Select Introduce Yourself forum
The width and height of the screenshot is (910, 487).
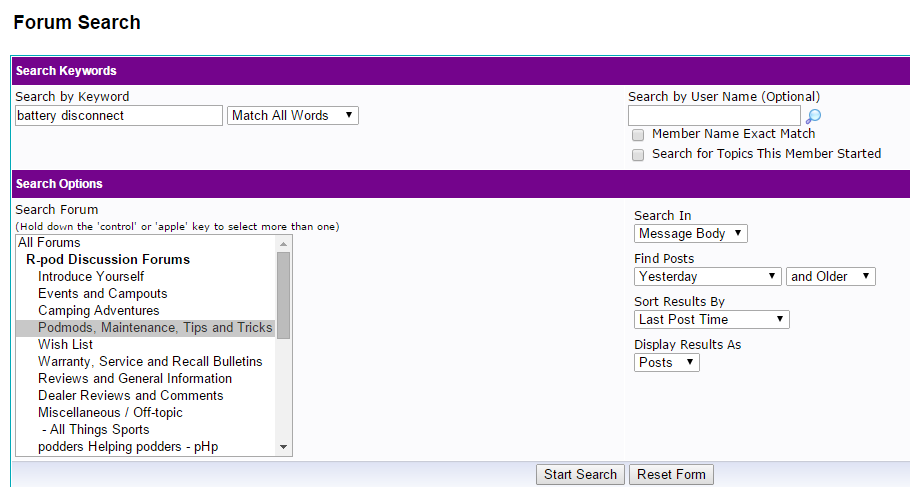pyautogui.click(x=146, y=276)
